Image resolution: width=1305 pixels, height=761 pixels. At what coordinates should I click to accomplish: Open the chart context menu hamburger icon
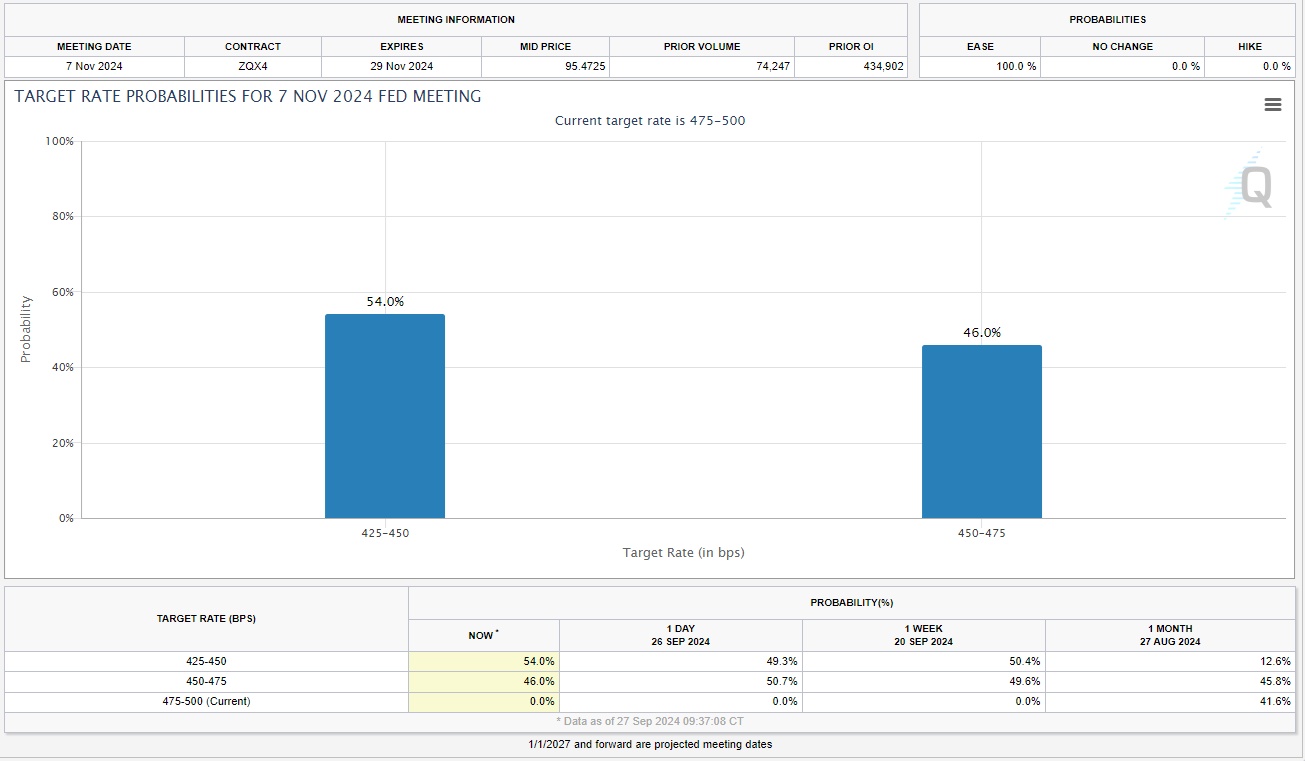[x=1272, y=105]
